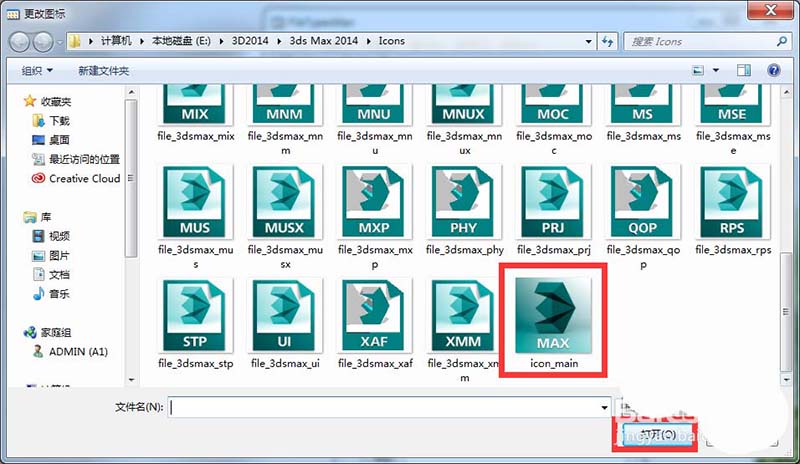
Task: Close the 更改图标 dialog
Action: click(770, 10)
